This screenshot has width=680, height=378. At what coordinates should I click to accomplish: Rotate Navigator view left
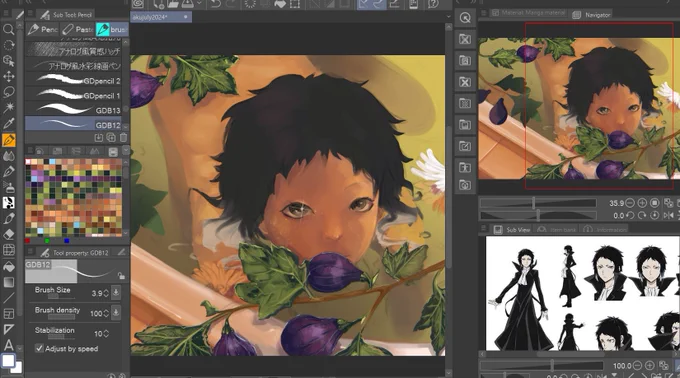[630, 215]
